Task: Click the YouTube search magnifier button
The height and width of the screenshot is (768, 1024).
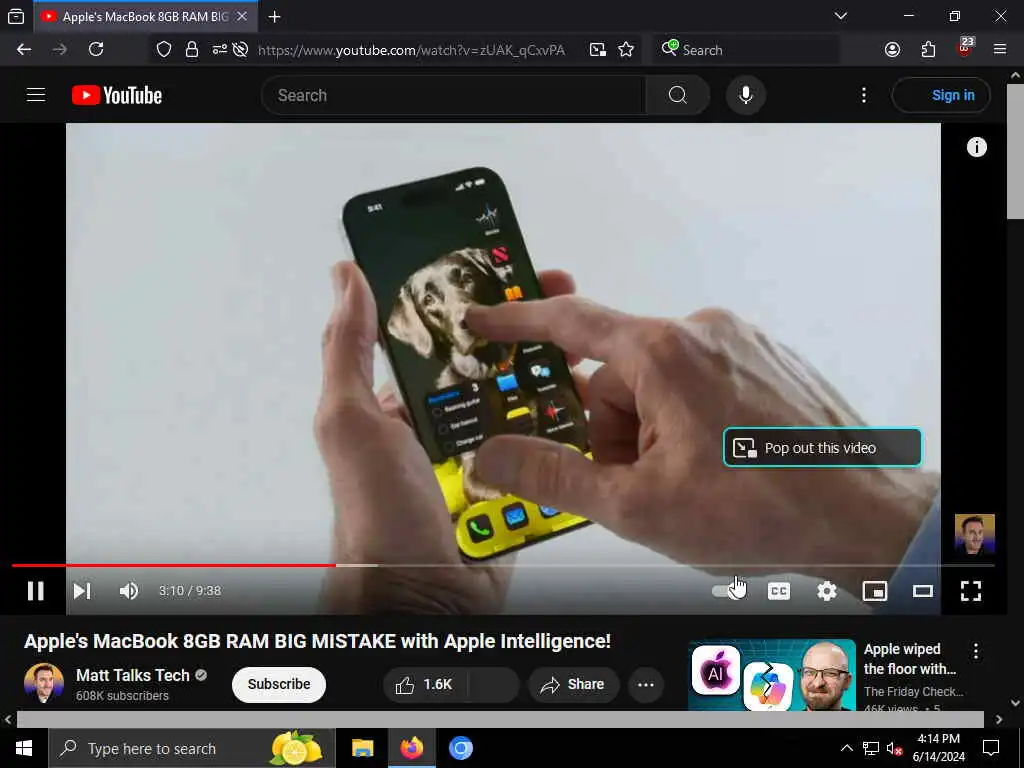Action: tap(678, 95)
